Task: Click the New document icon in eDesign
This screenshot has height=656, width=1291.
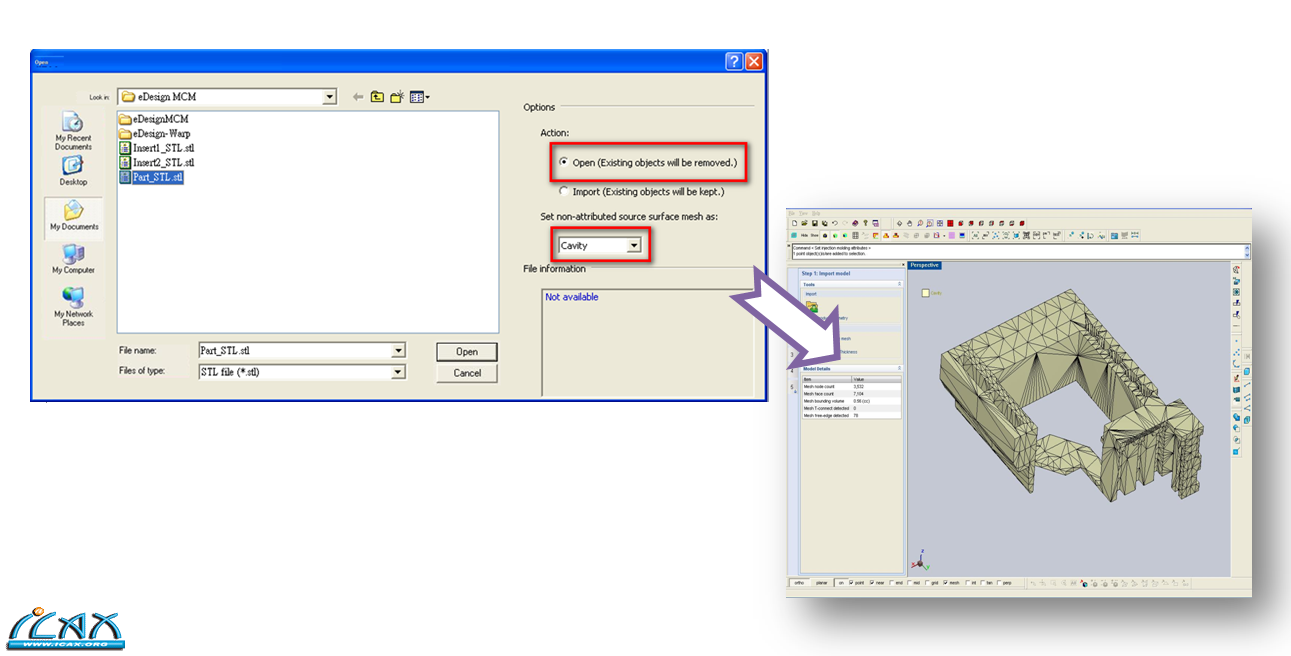Action: coord(794,222)
